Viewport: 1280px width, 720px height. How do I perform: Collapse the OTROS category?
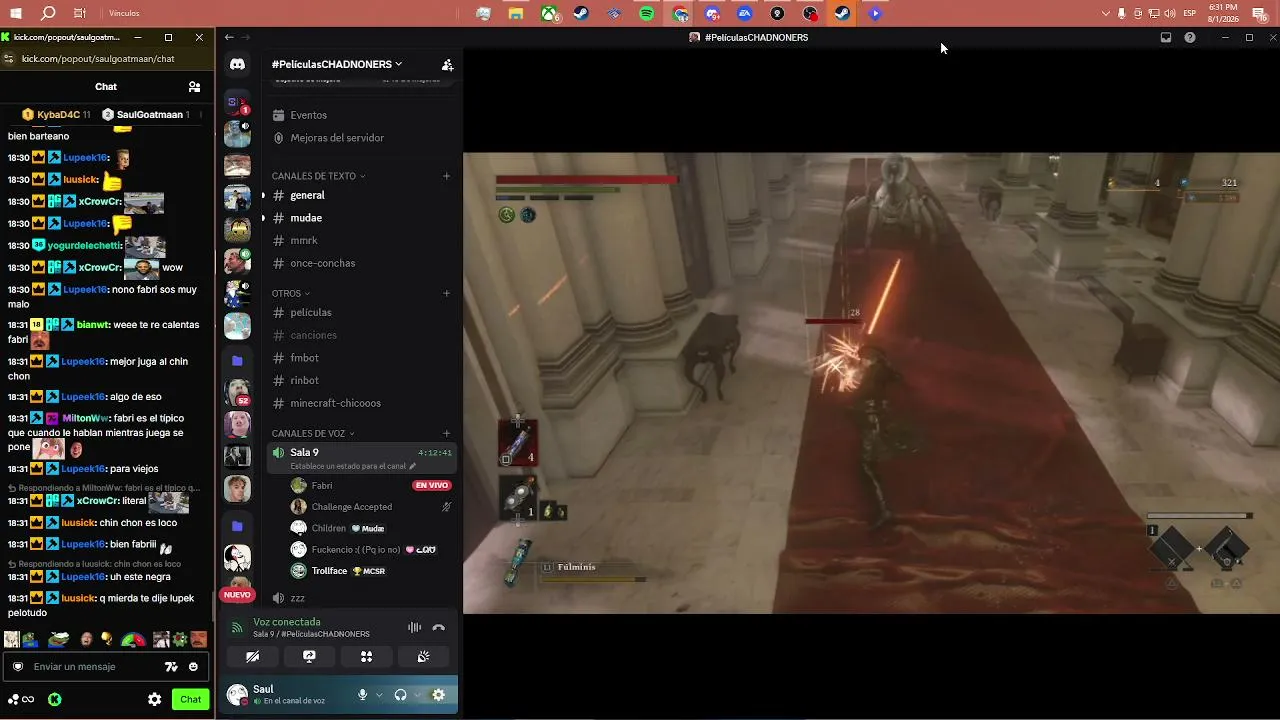tap(291, 294)
